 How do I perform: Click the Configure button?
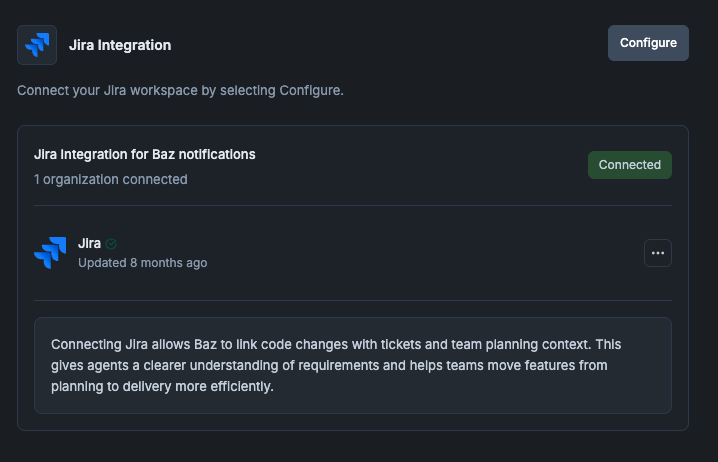pyautogui.click(x=648, y=43)
